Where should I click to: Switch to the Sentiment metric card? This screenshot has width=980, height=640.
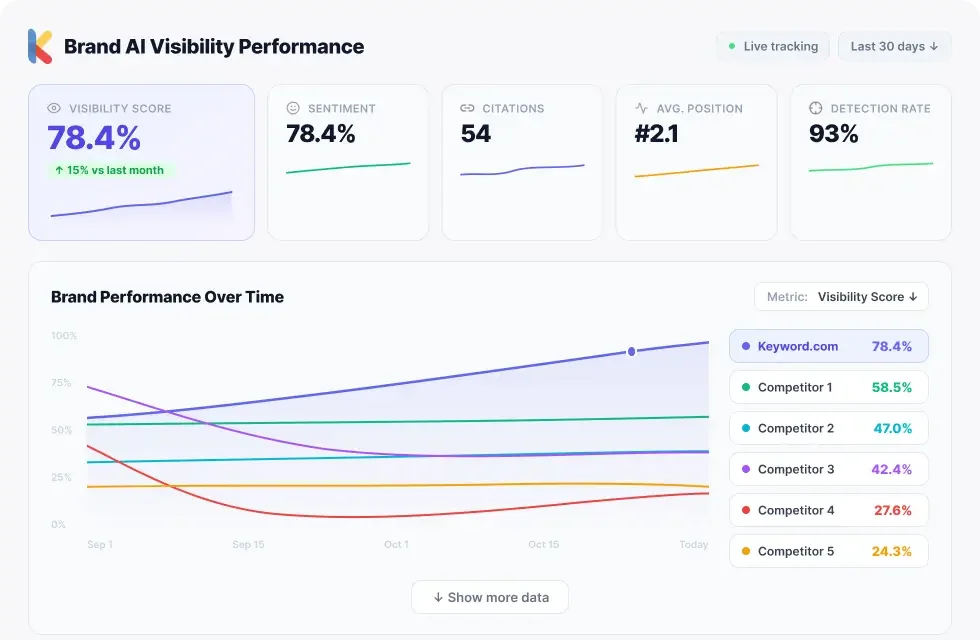pos(348,162)
